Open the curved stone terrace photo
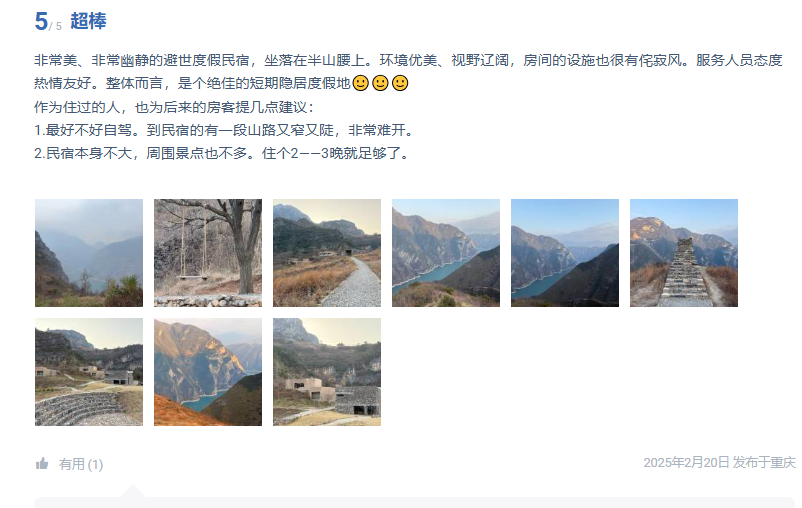The width and height of the screenshot is (802, 508). point(89,372)
